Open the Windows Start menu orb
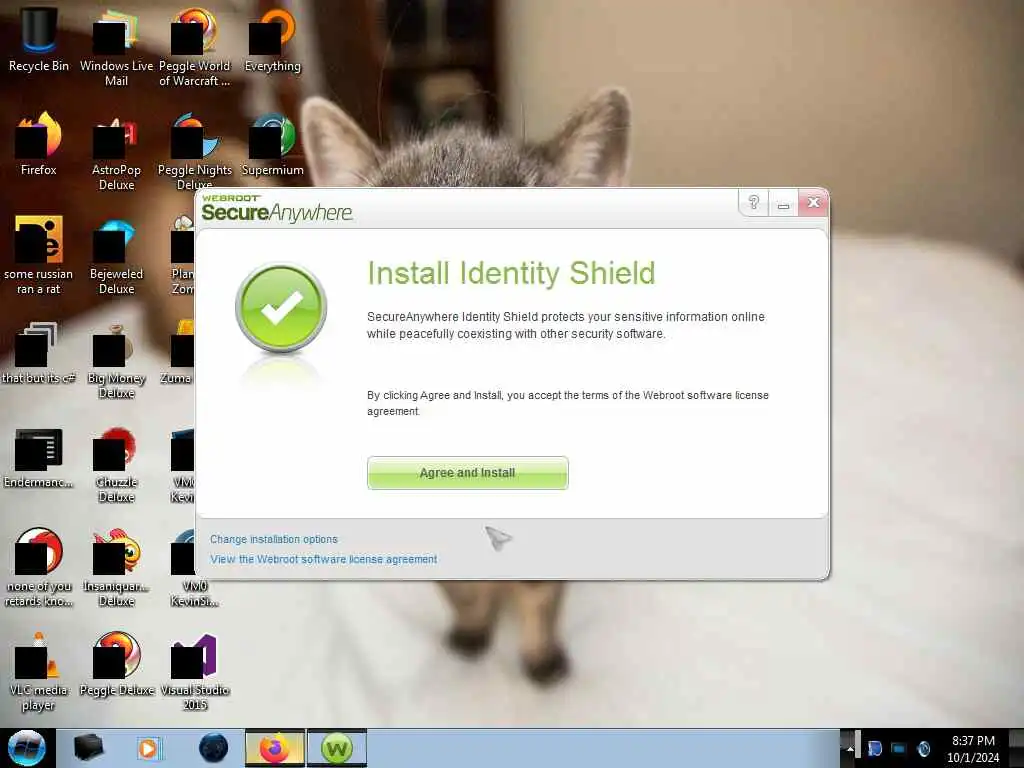The height and width of the screenshot is (768, 1024). 27,748
